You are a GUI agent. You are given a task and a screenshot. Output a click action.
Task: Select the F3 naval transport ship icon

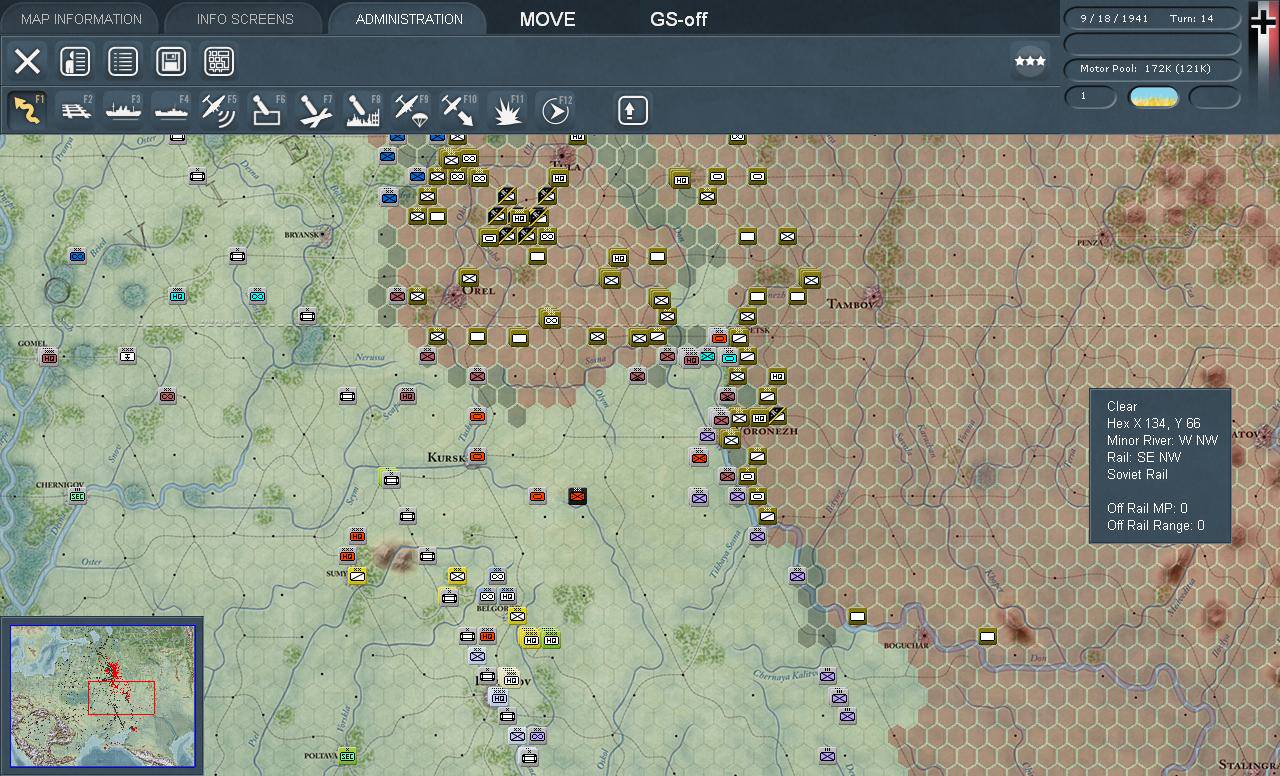tap(124, 110)
